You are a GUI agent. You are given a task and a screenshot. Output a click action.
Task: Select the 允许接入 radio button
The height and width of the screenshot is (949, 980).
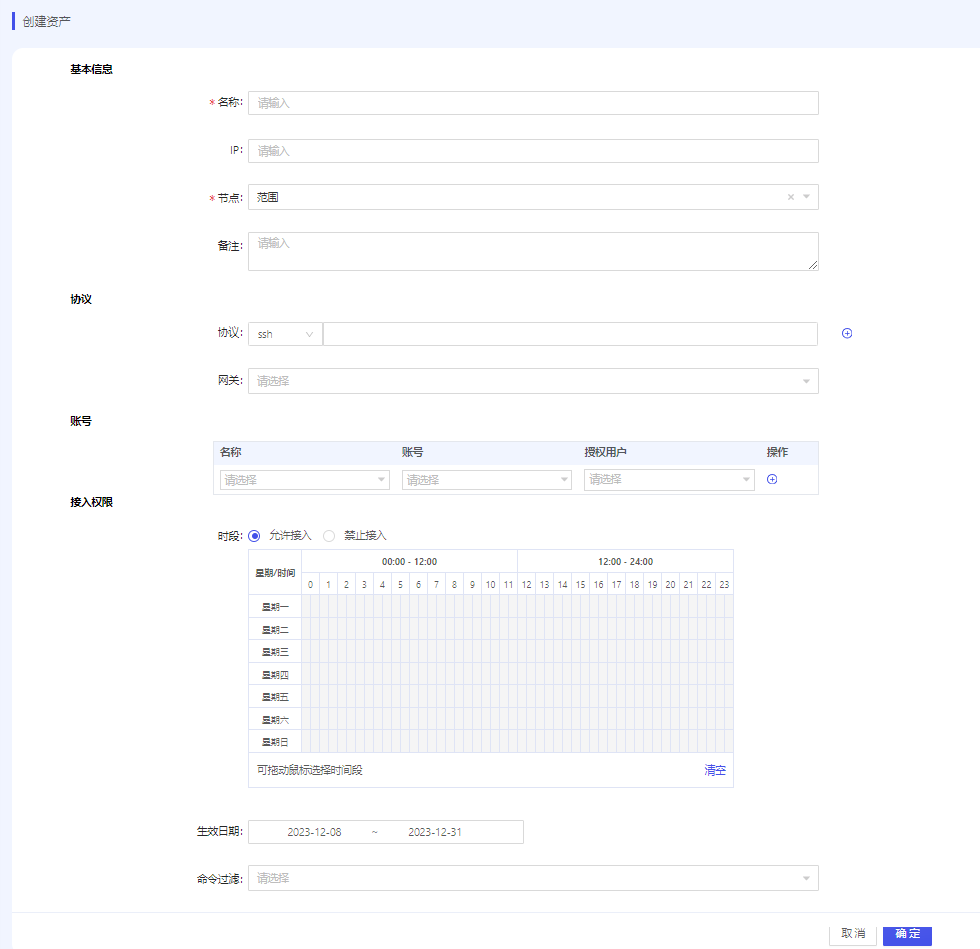(x=254, y=535)
